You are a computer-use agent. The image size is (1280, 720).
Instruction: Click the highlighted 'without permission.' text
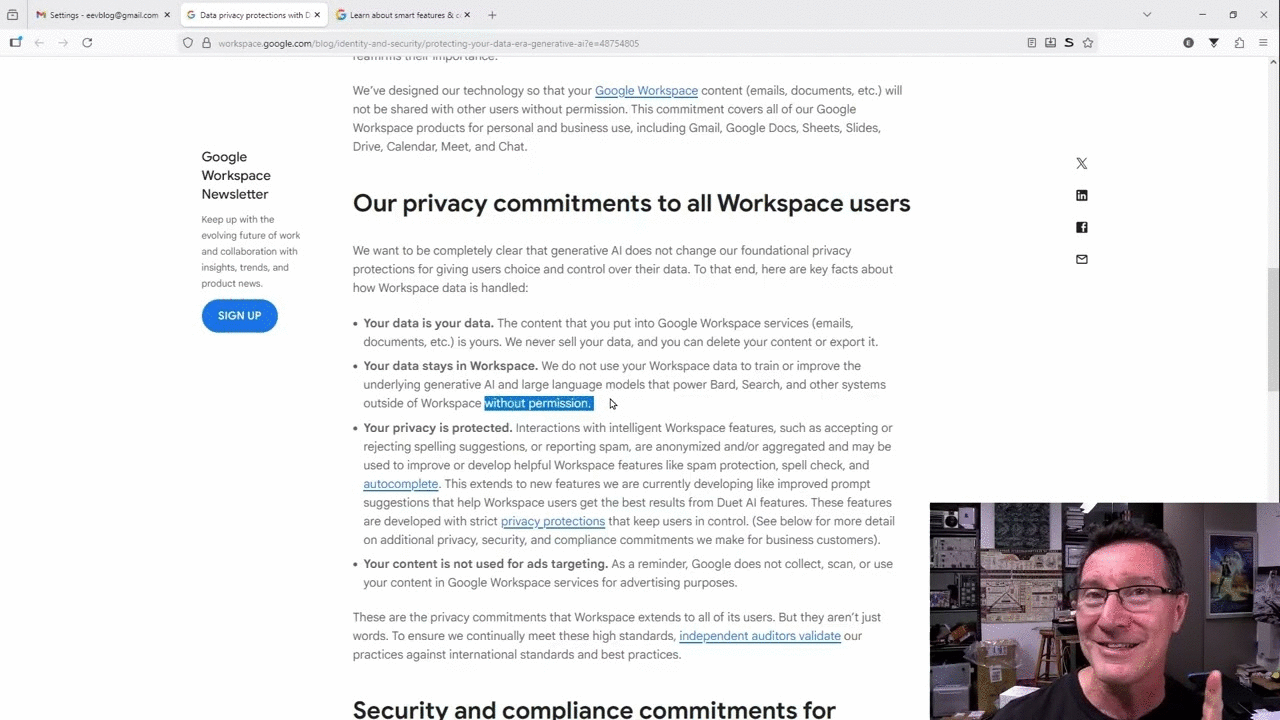coord(538,403)
